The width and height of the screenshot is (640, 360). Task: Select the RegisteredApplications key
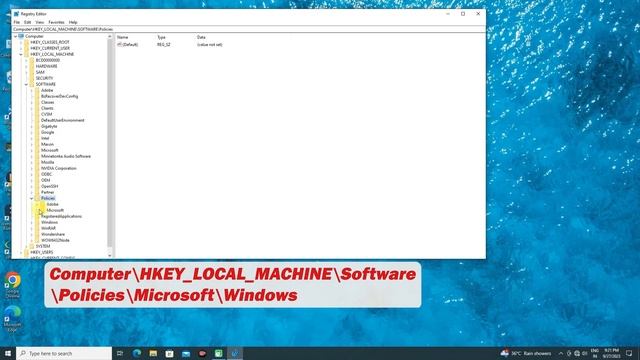[61, 216]
